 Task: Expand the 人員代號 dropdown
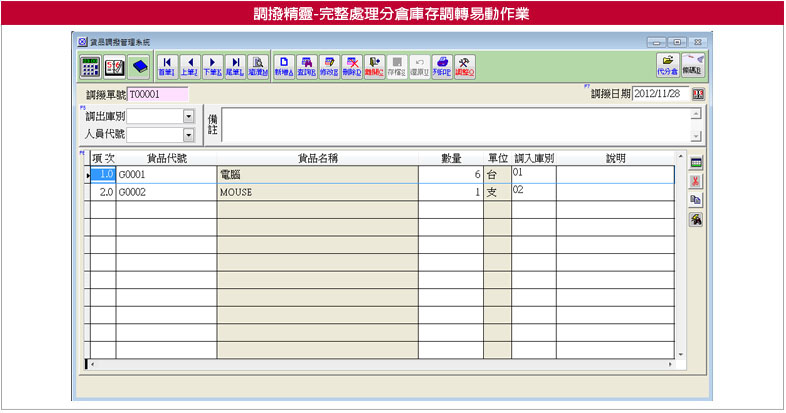[x=188, y=134]
